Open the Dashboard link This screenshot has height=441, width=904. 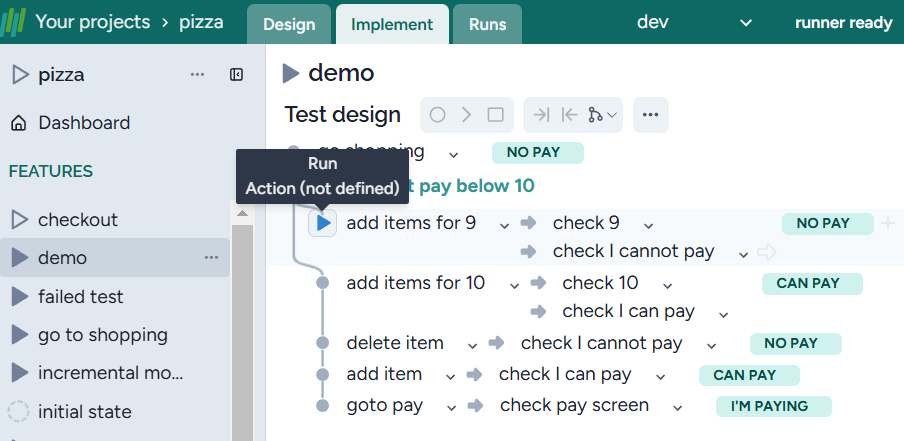[x=84, y=123]
